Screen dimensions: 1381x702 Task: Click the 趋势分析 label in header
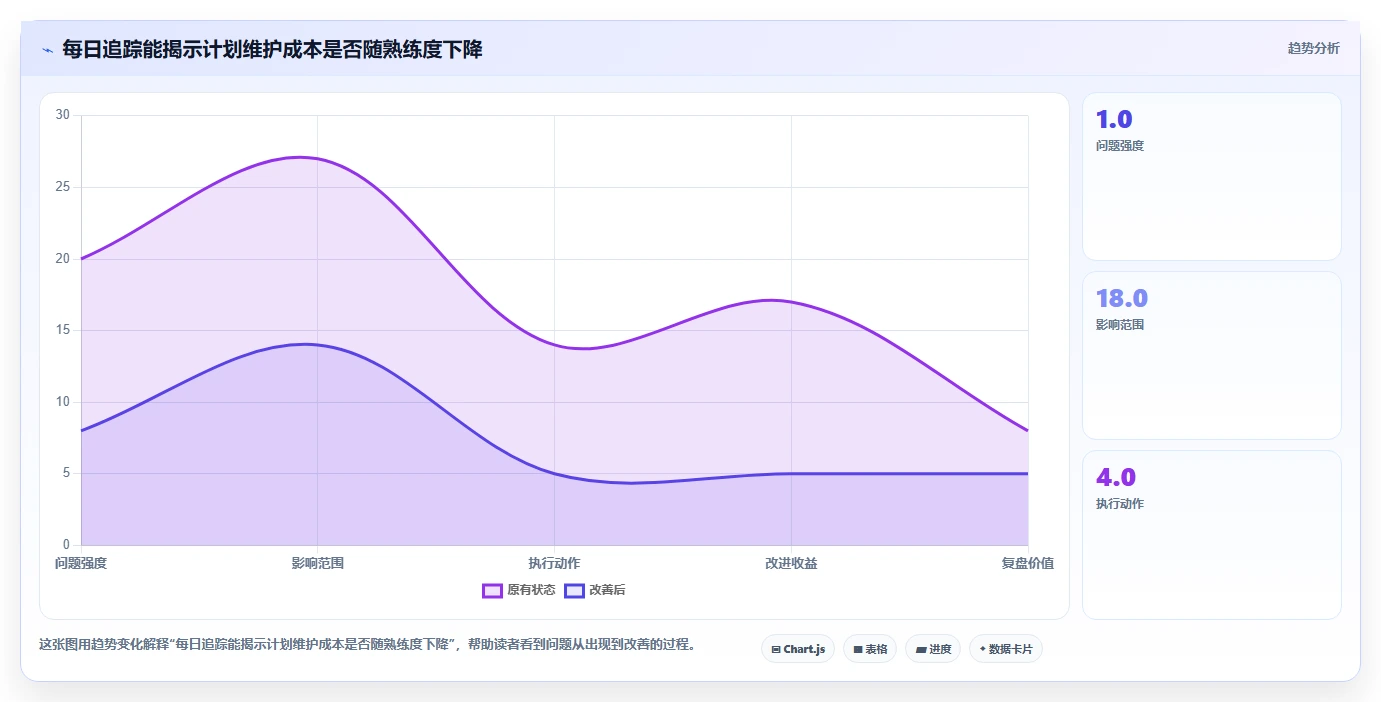[1313, 49]
